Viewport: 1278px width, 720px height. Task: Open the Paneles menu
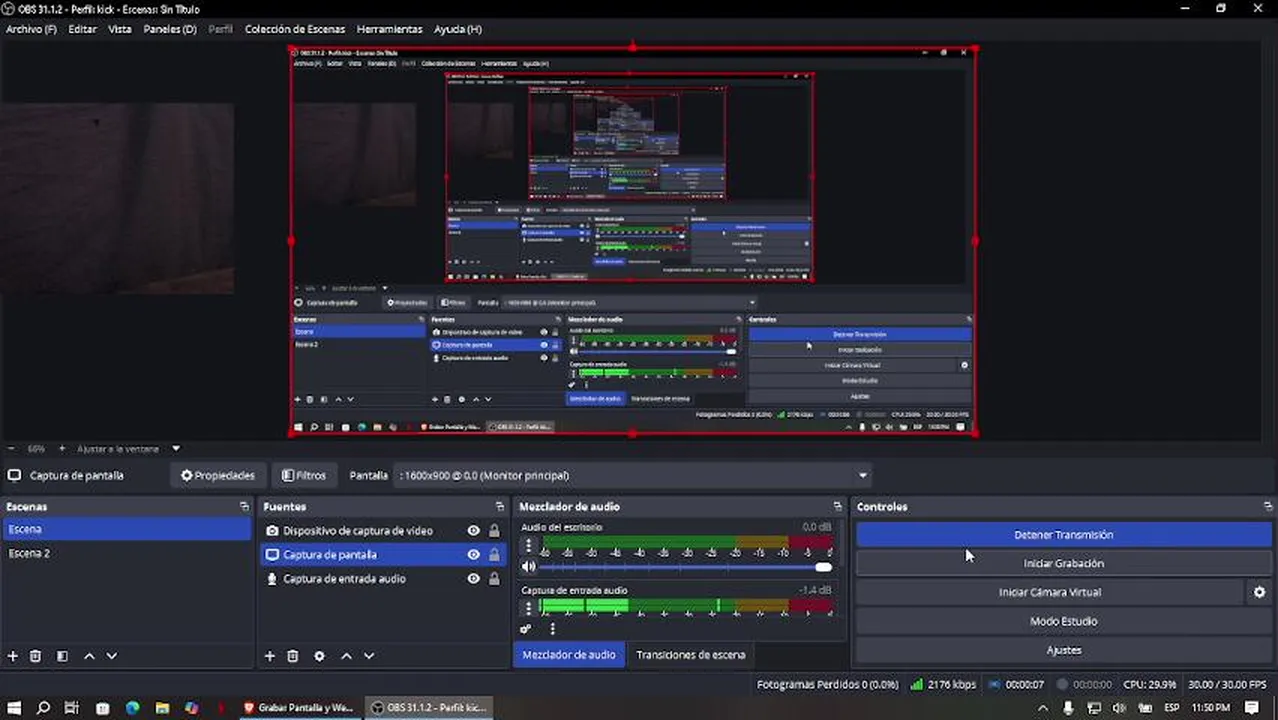coord(170,29)
